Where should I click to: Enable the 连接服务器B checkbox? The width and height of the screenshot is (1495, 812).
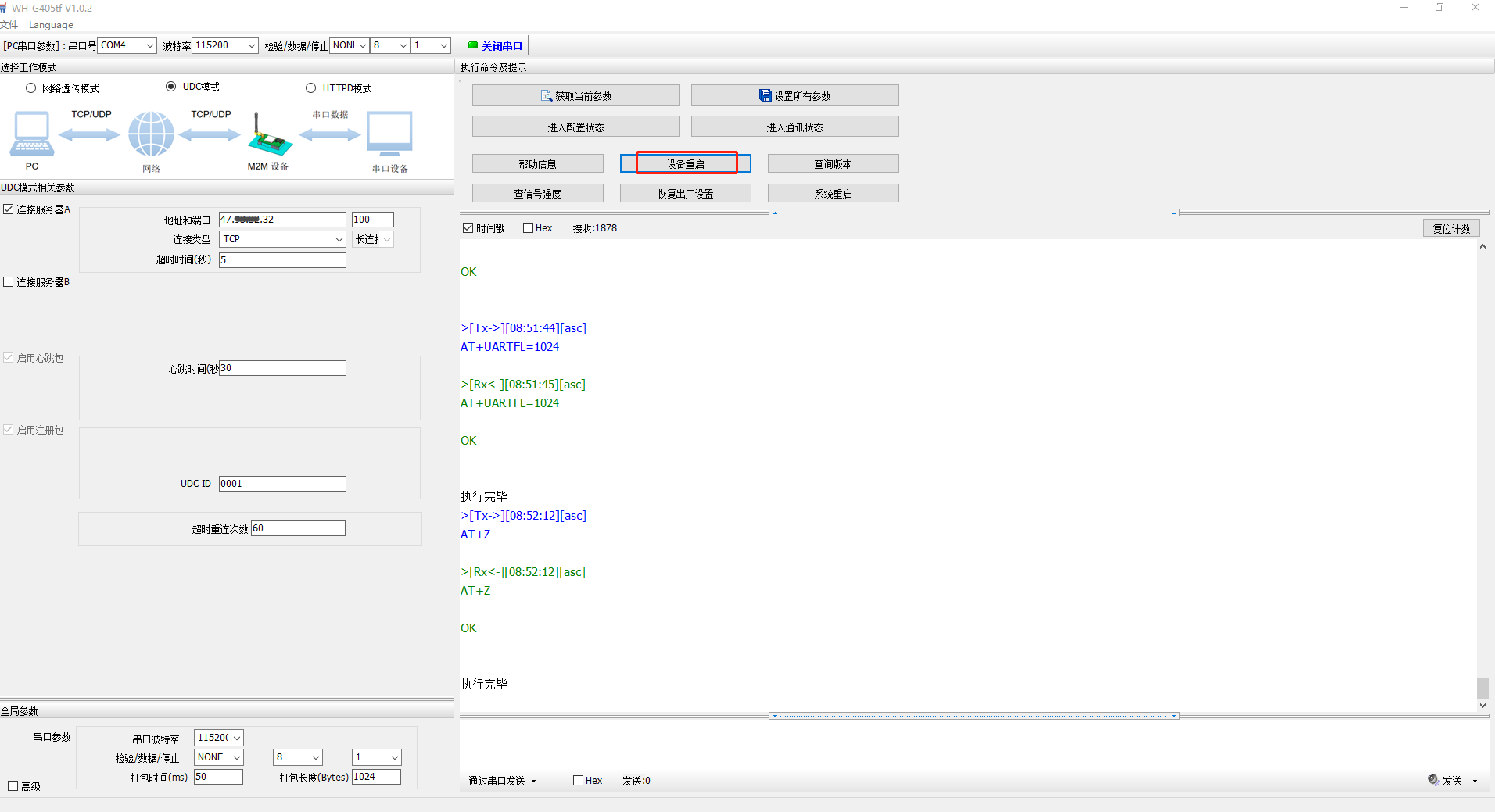(9, 282)
